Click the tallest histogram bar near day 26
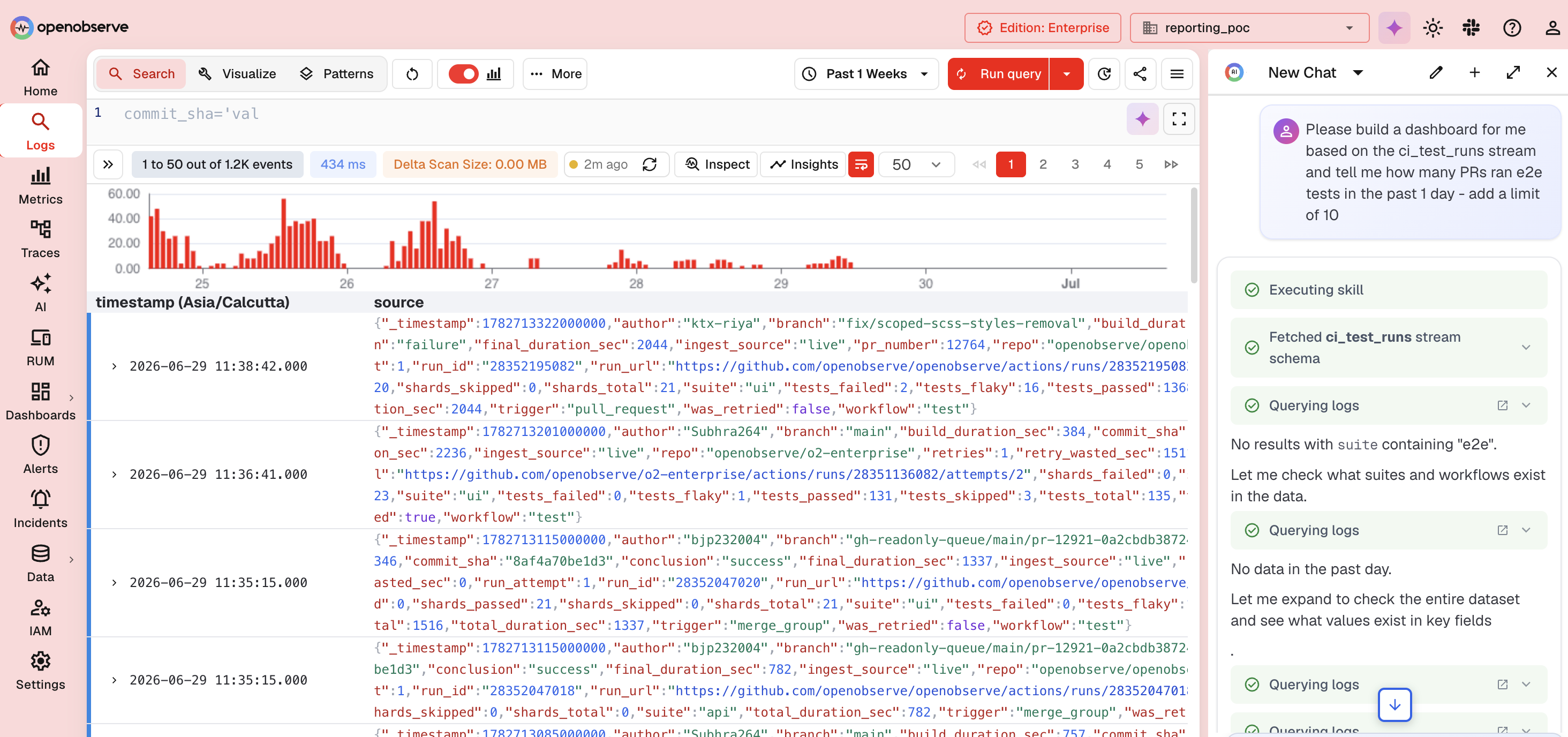The image size is (1568, 737). pos(283,234)
